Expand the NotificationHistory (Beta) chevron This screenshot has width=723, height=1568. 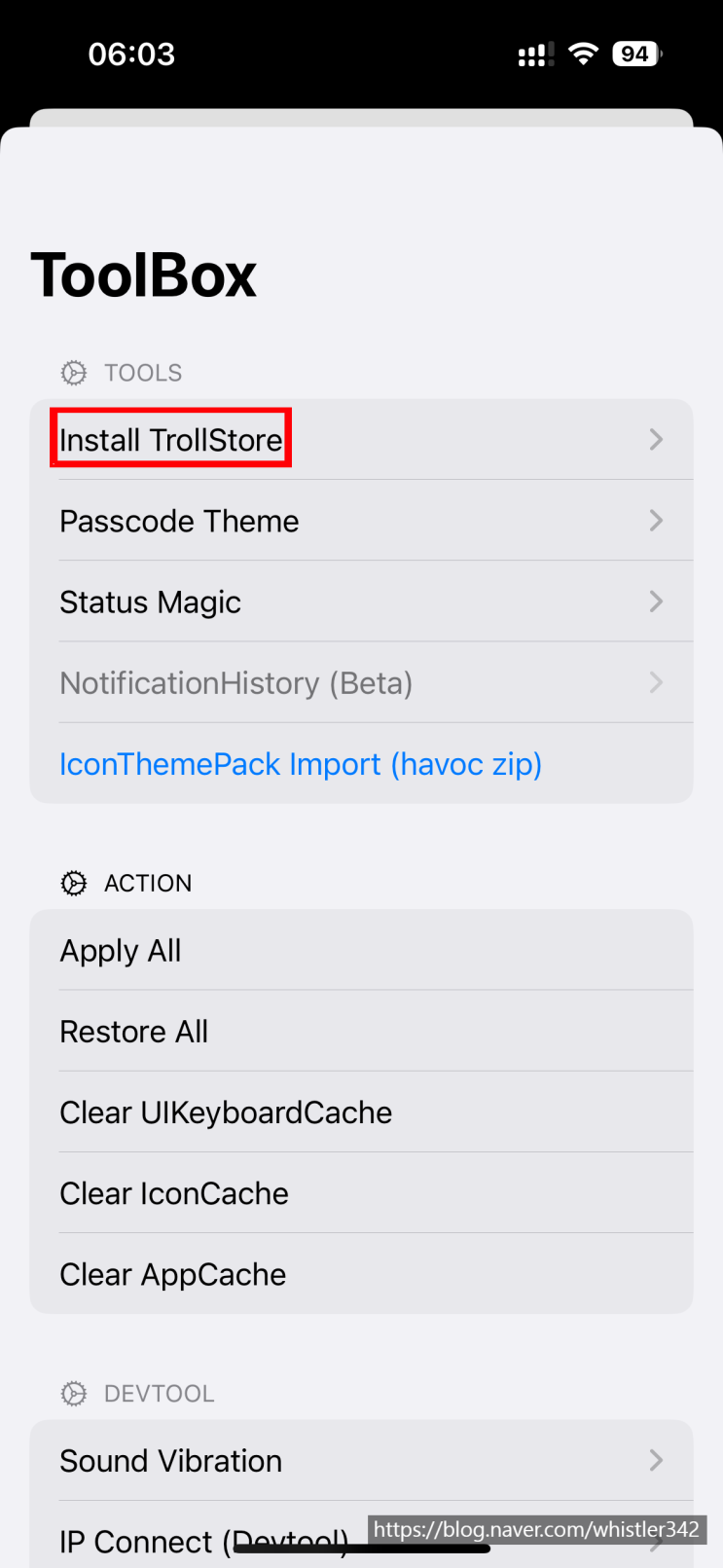pos(656,682)
